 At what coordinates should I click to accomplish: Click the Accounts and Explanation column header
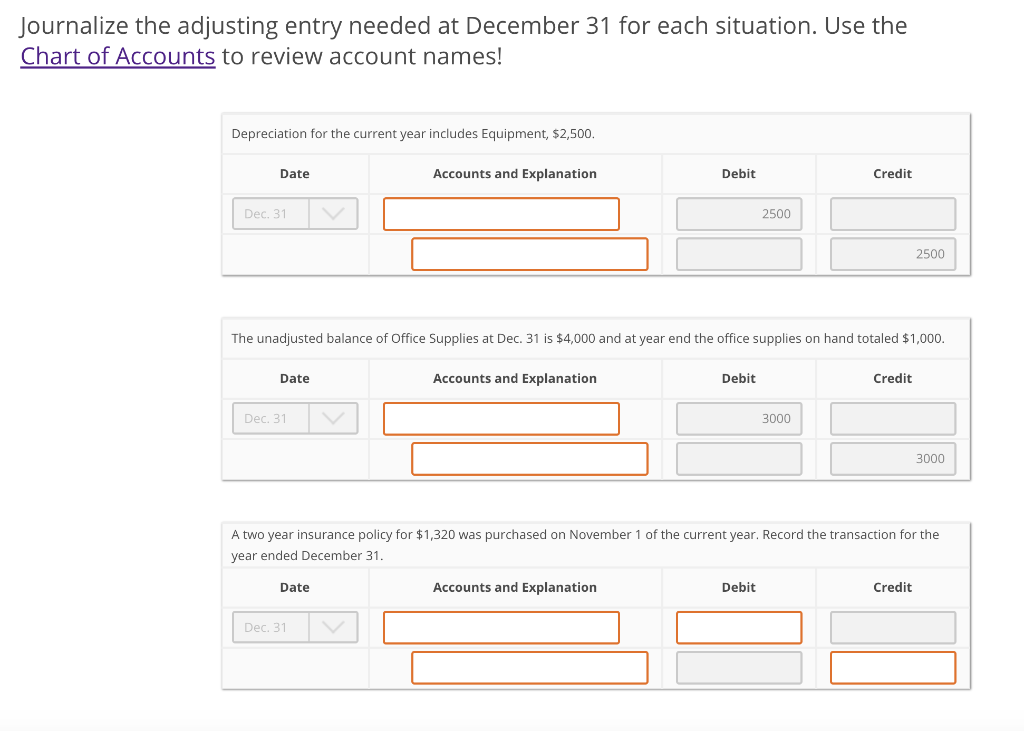(x=514, y=173)
